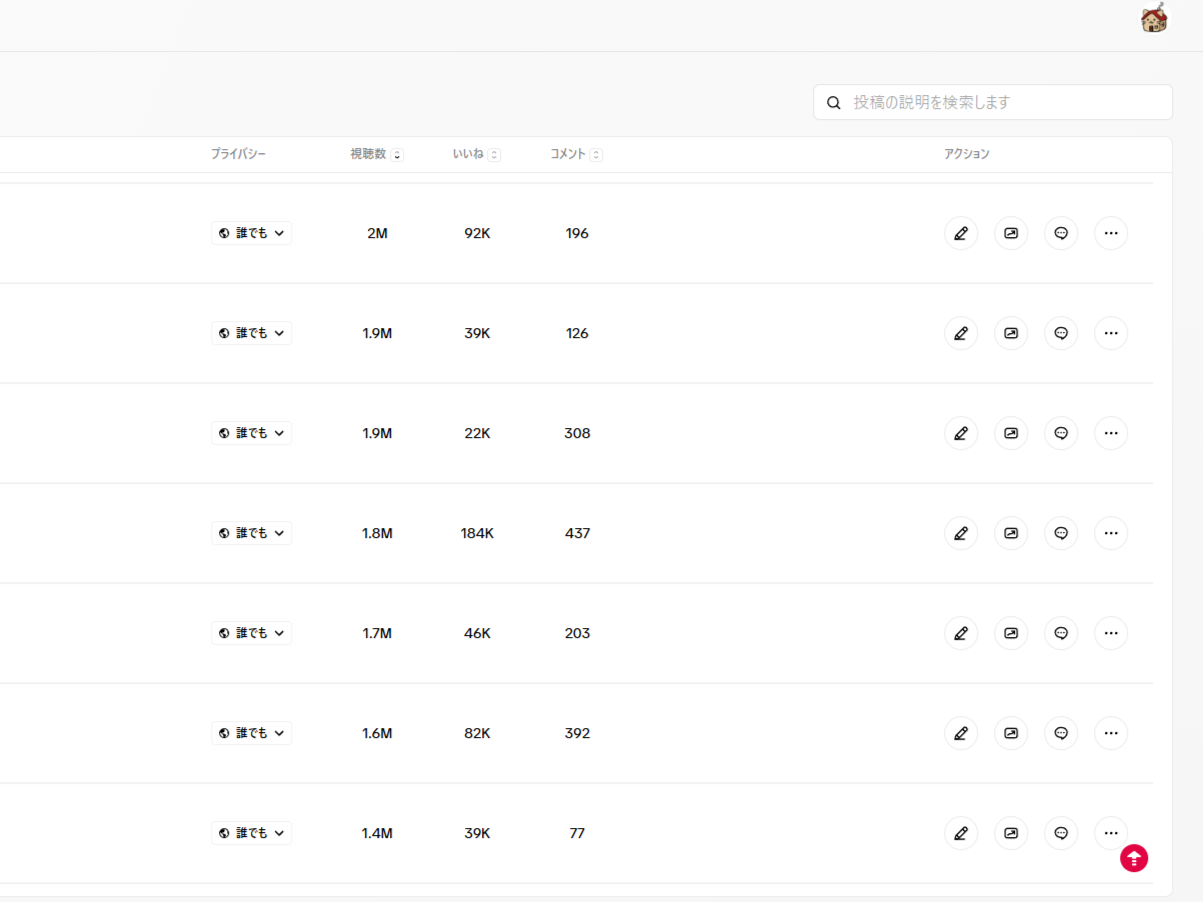Open analytics for the 1.7M-views post
The height and width of the screenshot is (902, 1203).
(1011, 633)
